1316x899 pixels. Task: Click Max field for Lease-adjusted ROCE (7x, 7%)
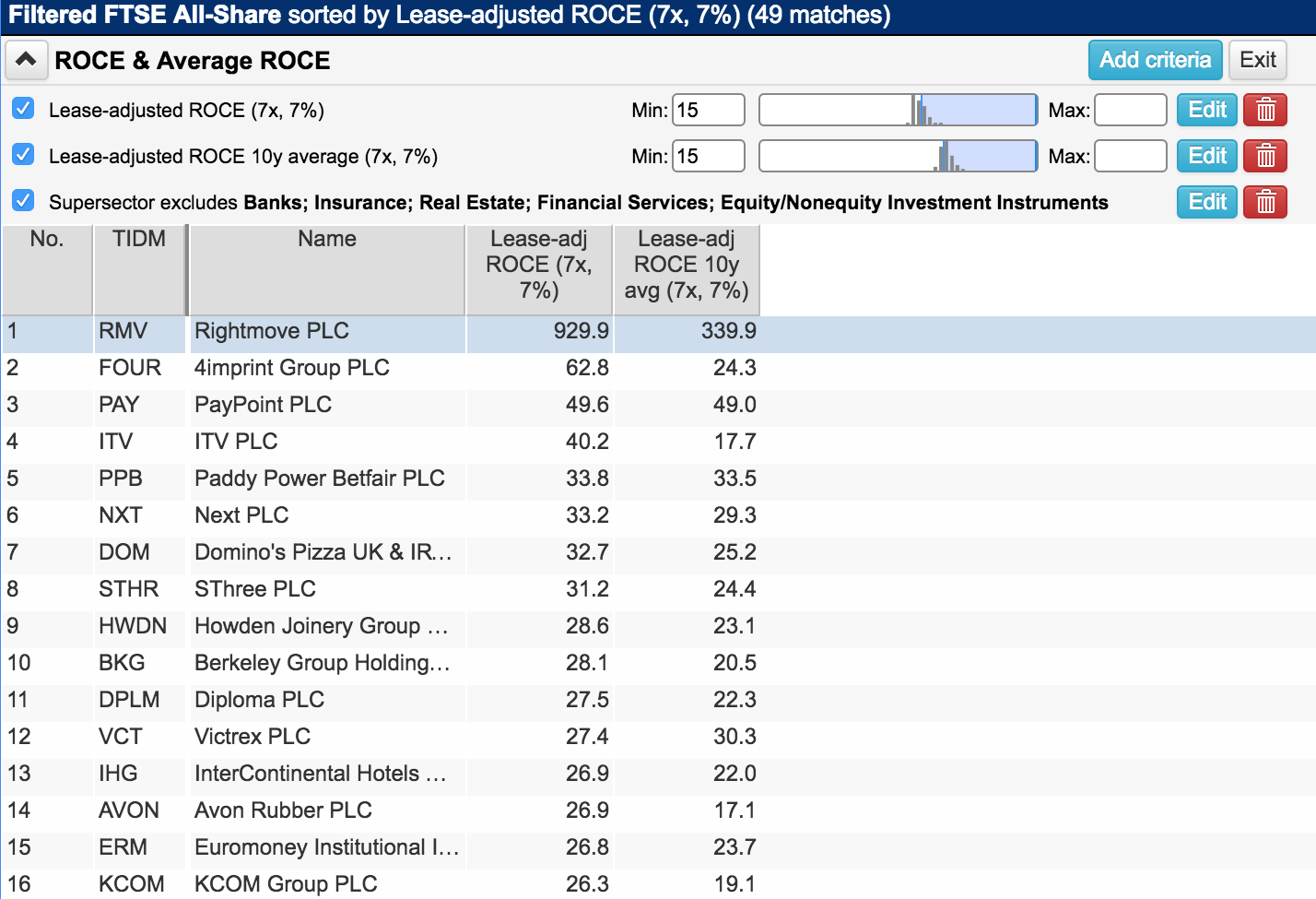[1131, 110]
